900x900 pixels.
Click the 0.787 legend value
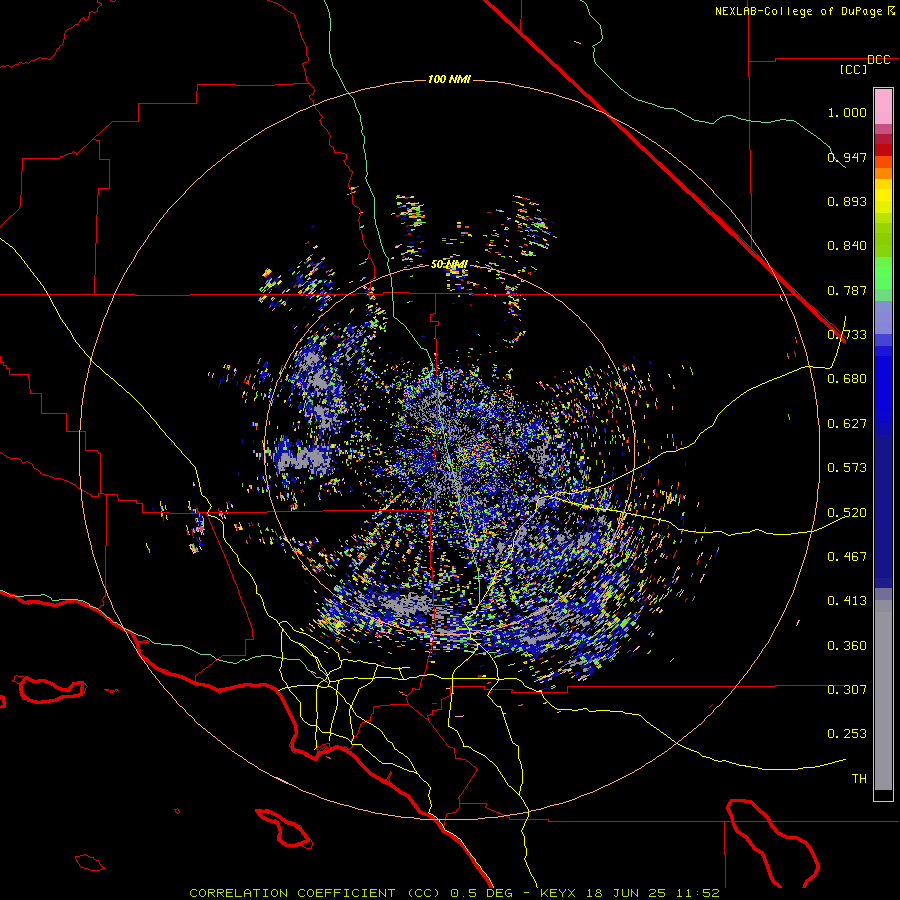[847, 290]
